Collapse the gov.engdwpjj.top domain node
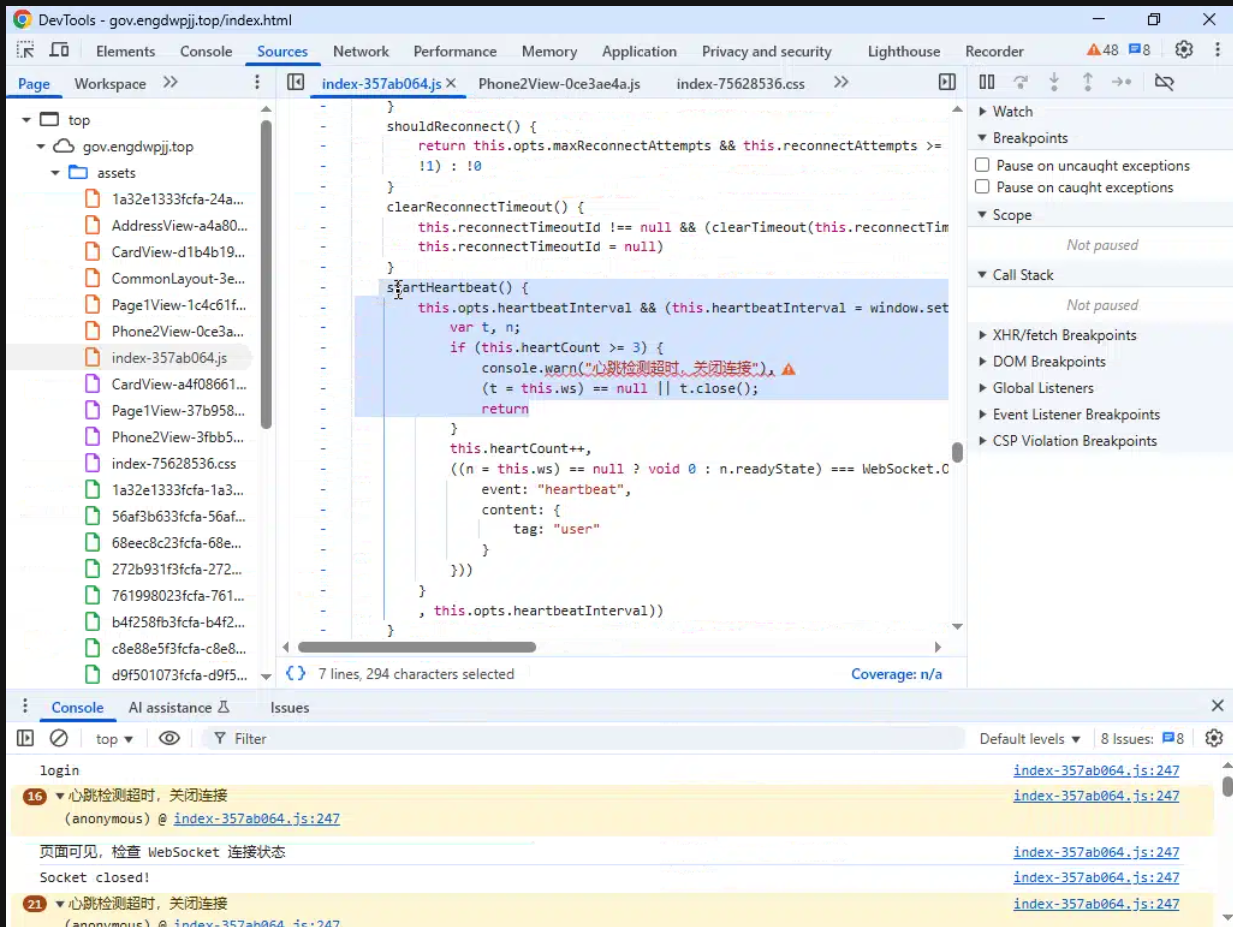This screenshot has height=927, width=1233. coord(41,146)
